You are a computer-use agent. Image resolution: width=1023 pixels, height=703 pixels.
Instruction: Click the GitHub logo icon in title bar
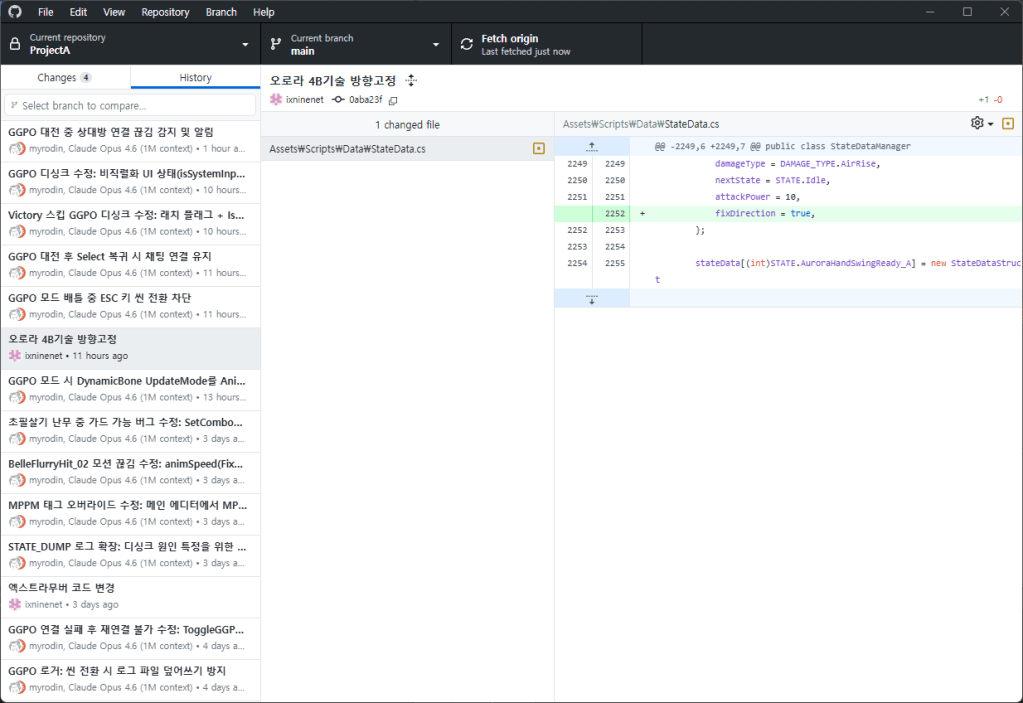[14, 12]
